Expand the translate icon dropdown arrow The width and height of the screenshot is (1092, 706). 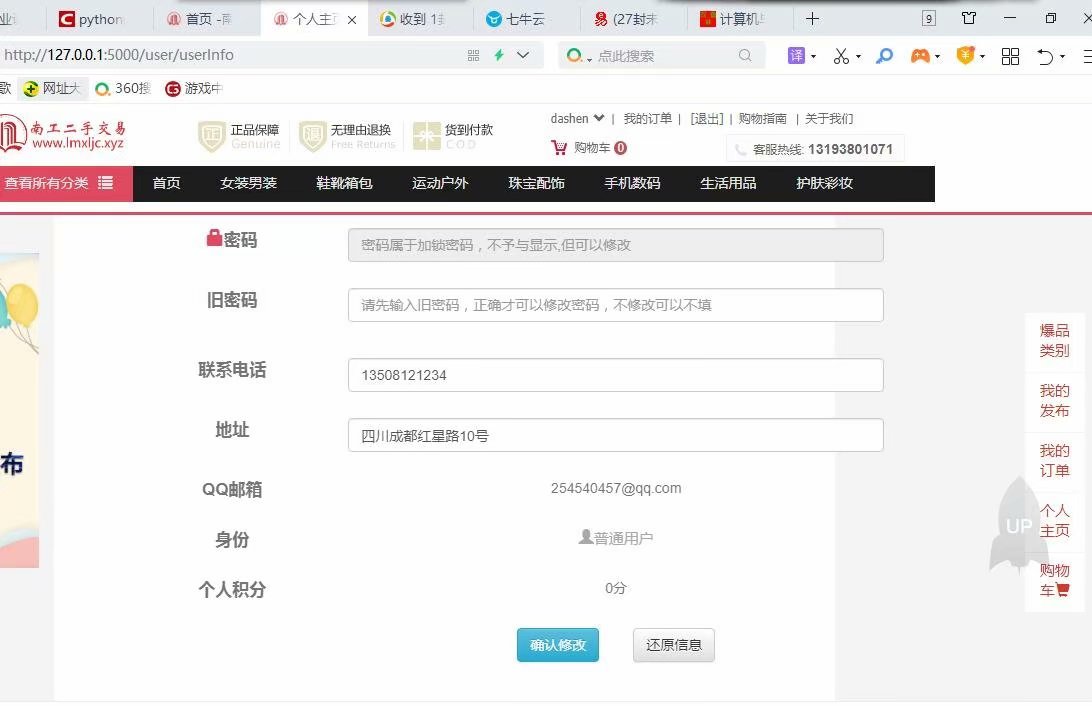[x=813, y=56]
